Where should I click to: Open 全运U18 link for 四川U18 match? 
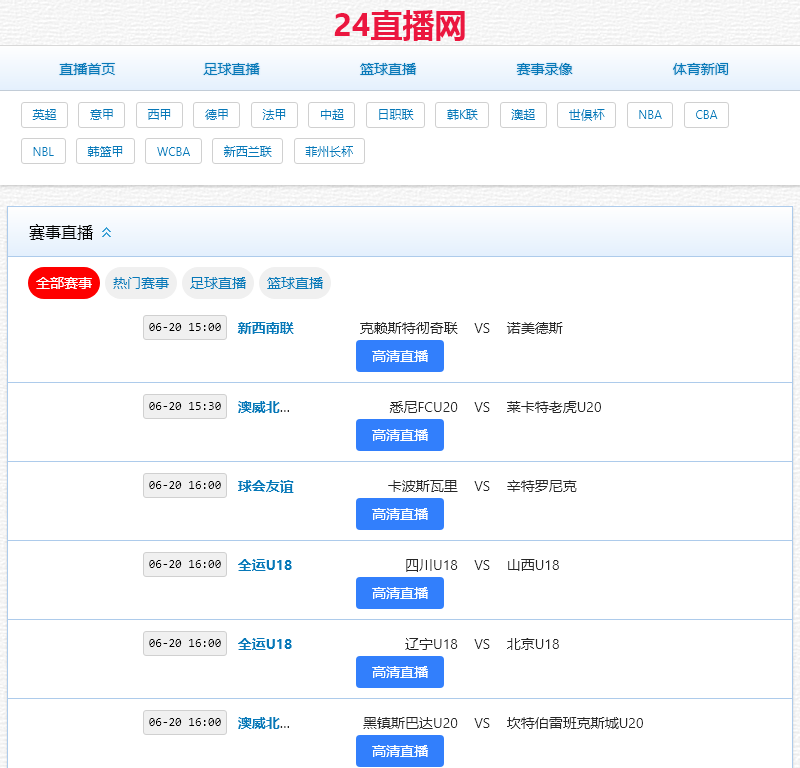tap(265, 565)
